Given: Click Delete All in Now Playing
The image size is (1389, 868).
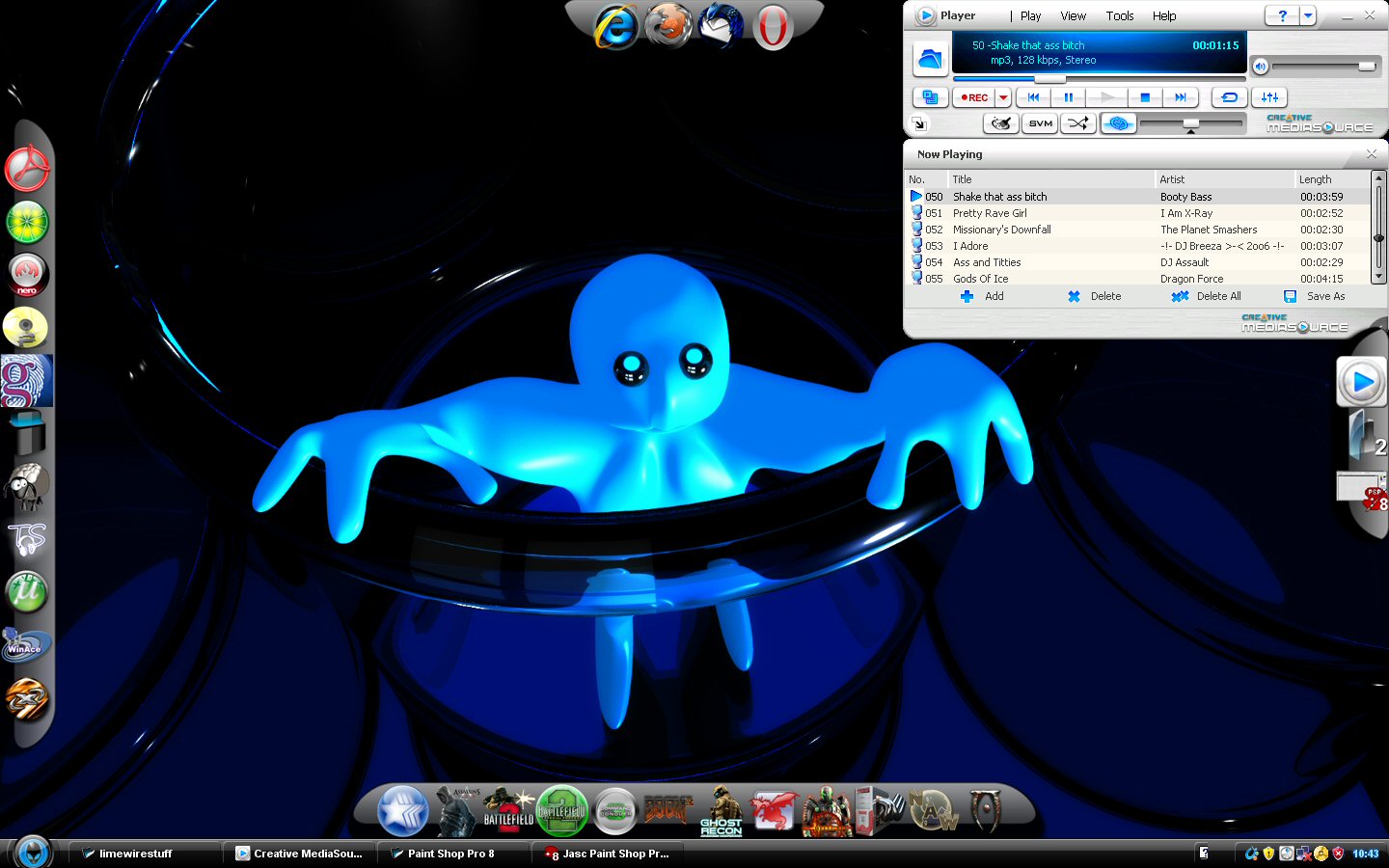Looking at the screenshot, I should pyautogui.click(x=1206, y=296).
